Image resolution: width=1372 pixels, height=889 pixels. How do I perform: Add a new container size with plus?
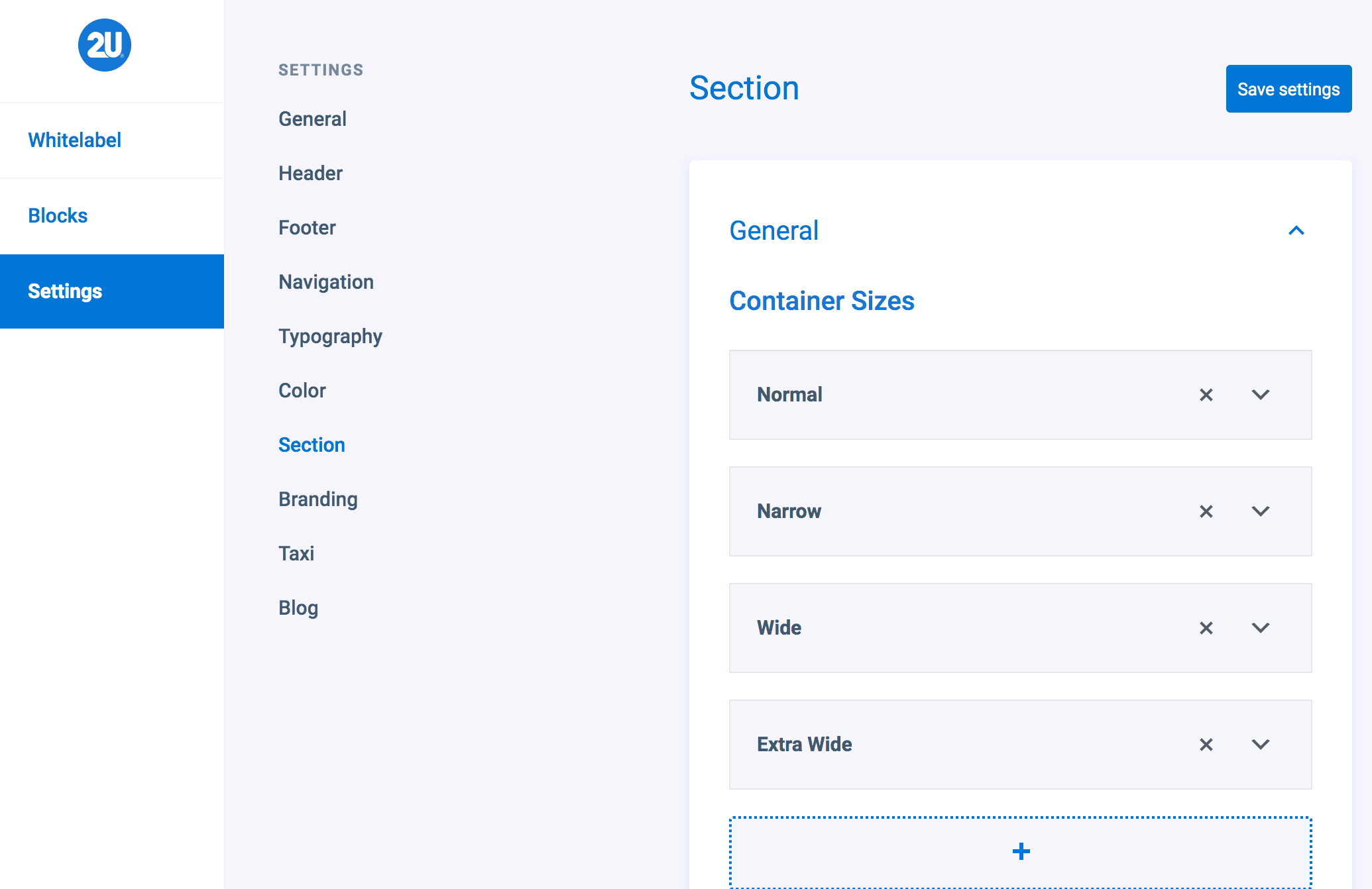[x=1020, y=852]
